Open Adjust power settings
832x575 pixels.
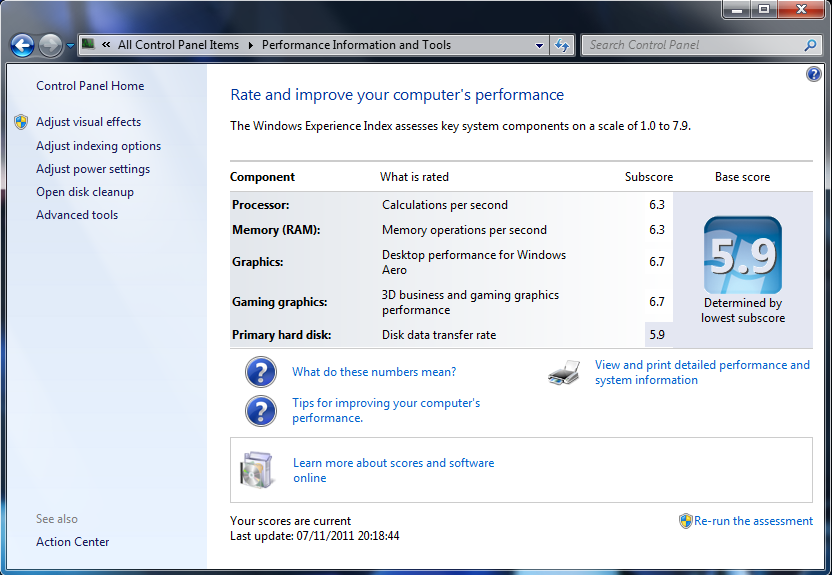93,169
